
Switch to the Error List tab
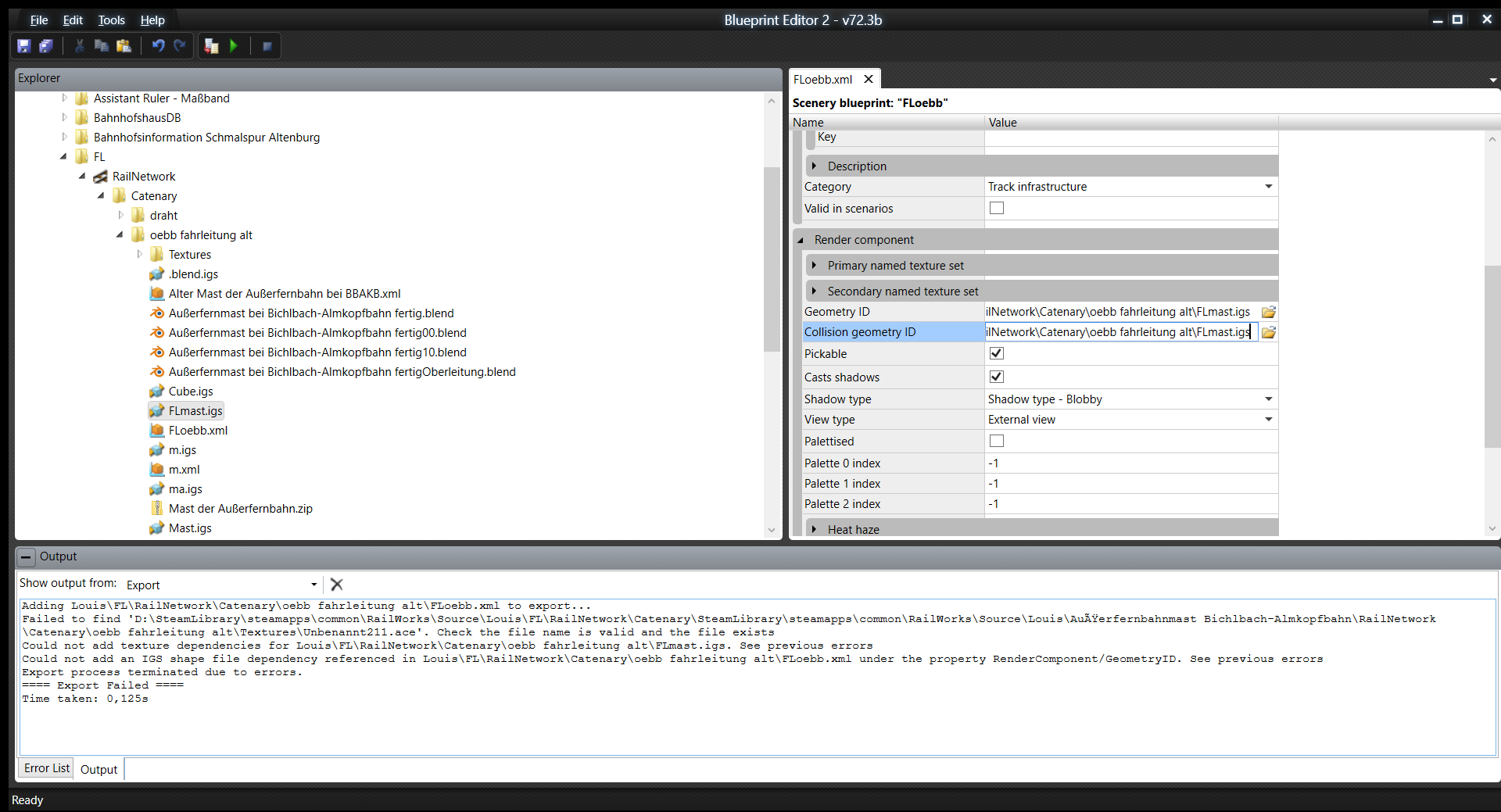click(x=46, y=769)
